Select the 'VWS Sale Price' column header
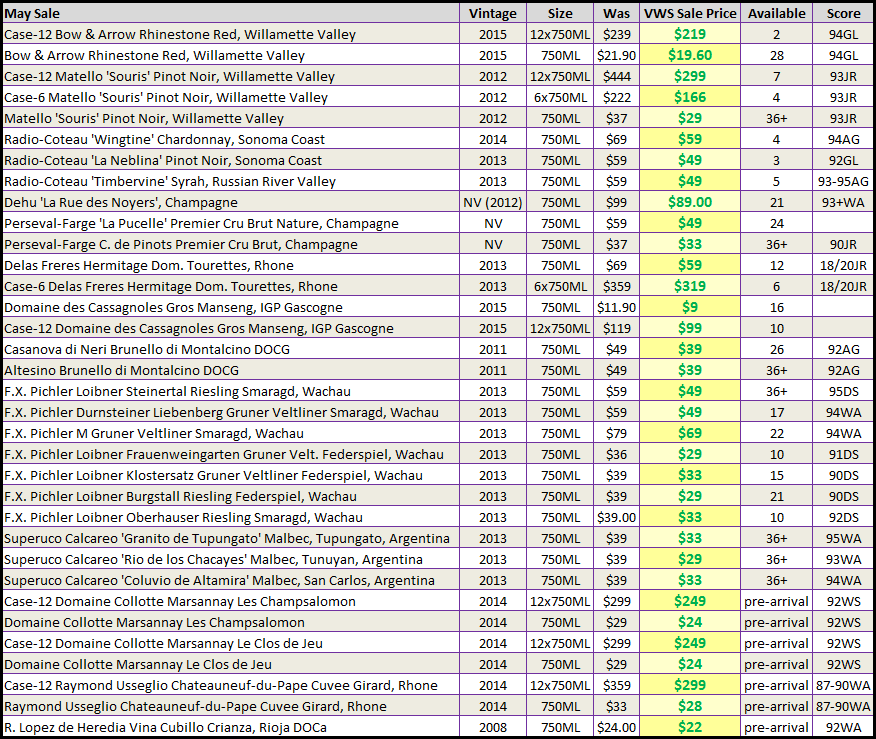The image size is (876, 739). pos(690,13)
